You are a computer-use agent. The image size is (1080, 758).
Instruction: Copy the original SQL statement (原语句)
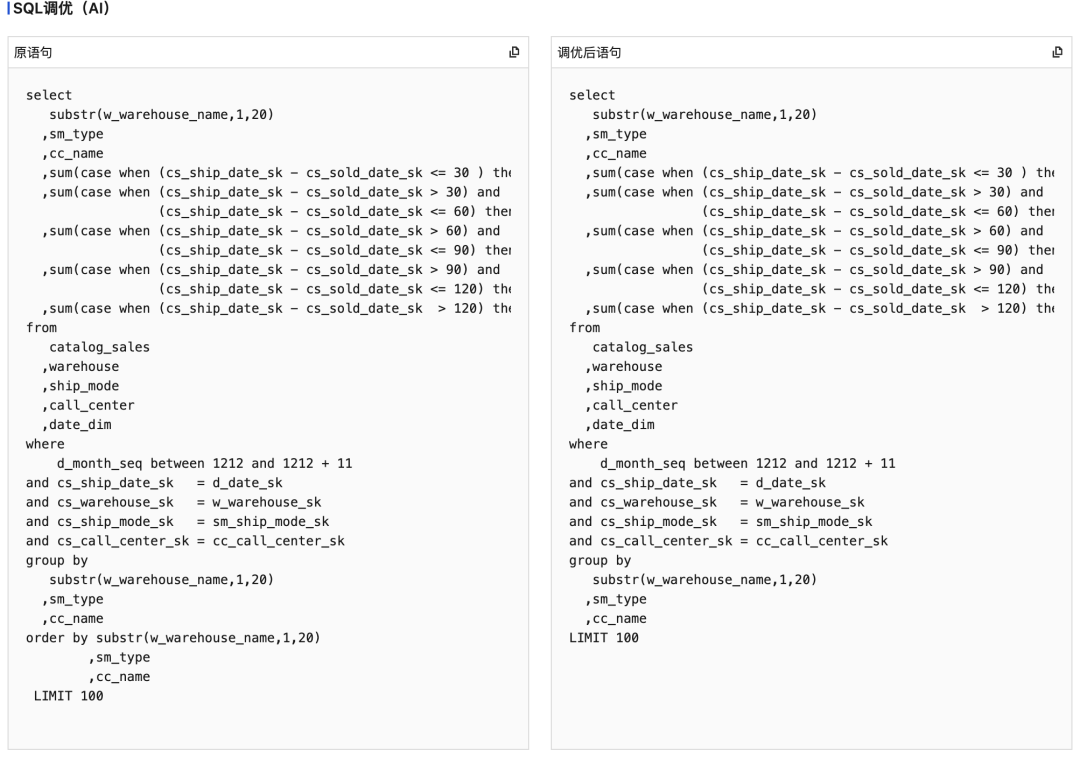pyautogui.click(x=514, y=52)
